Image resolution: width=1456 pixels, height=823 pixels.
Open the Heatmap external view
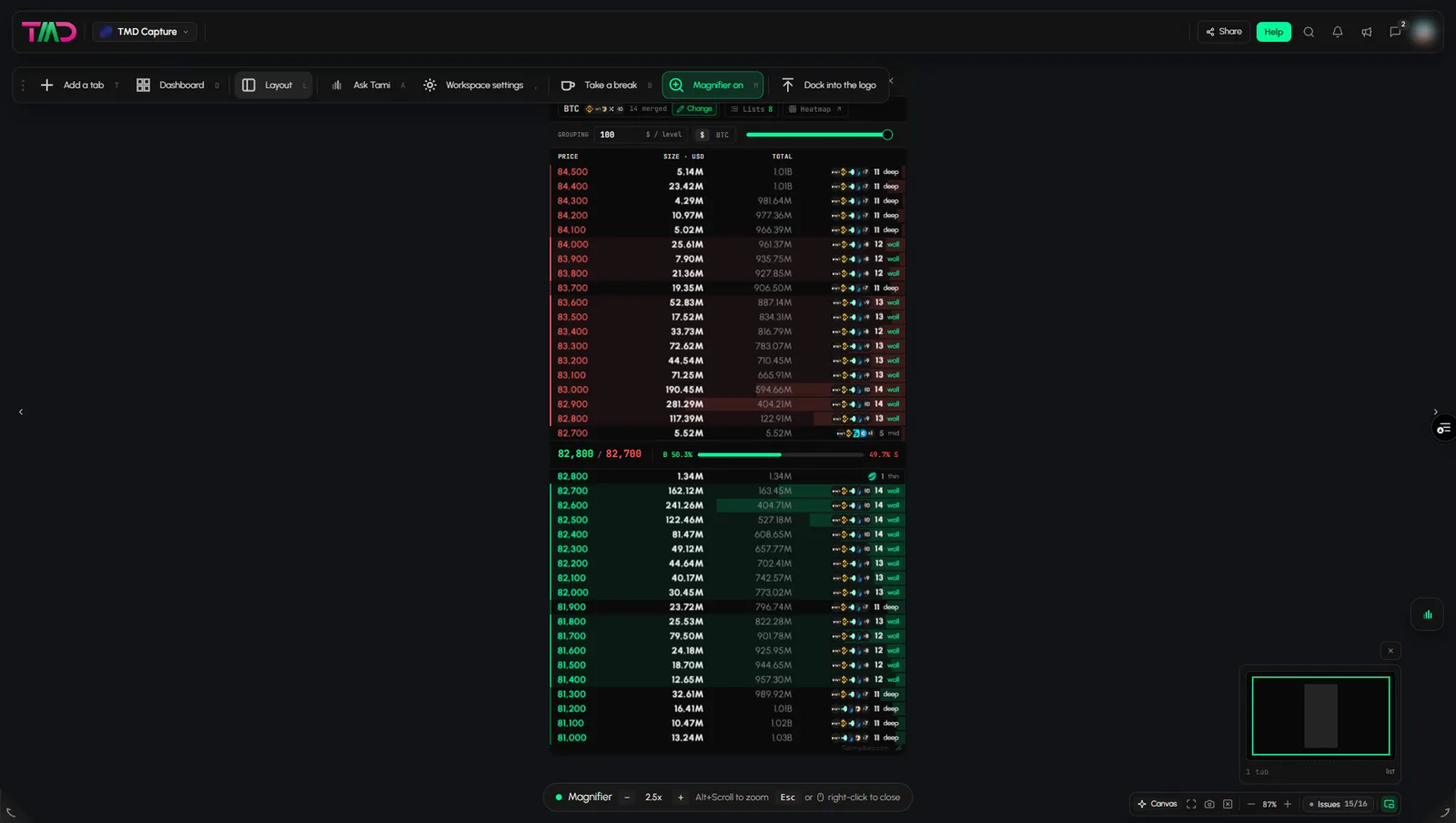815,109
